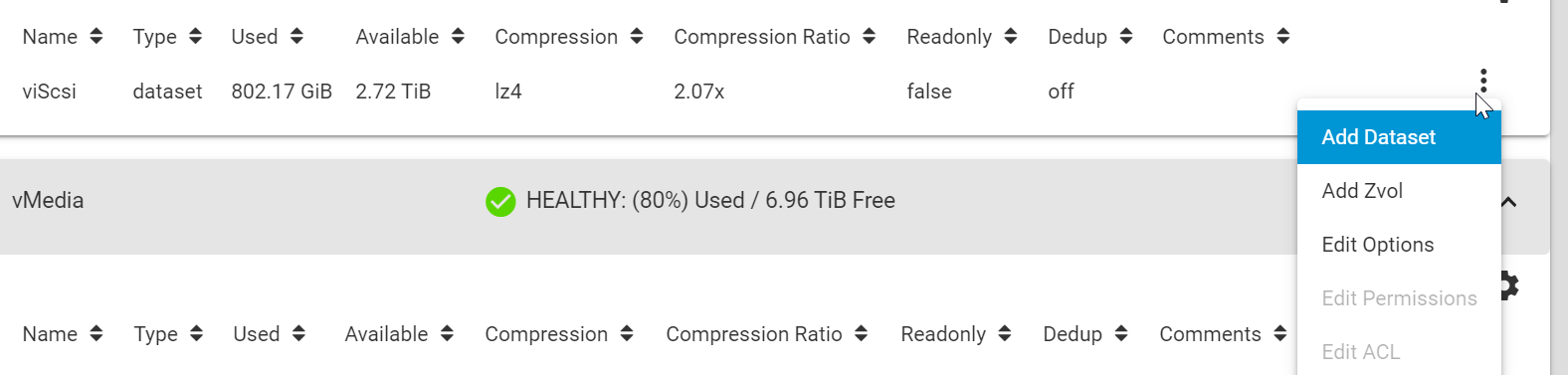Click Edit Permissions menu entry
The height and width of the screenshot is (375, 1568).
(x=1399, y=298)
